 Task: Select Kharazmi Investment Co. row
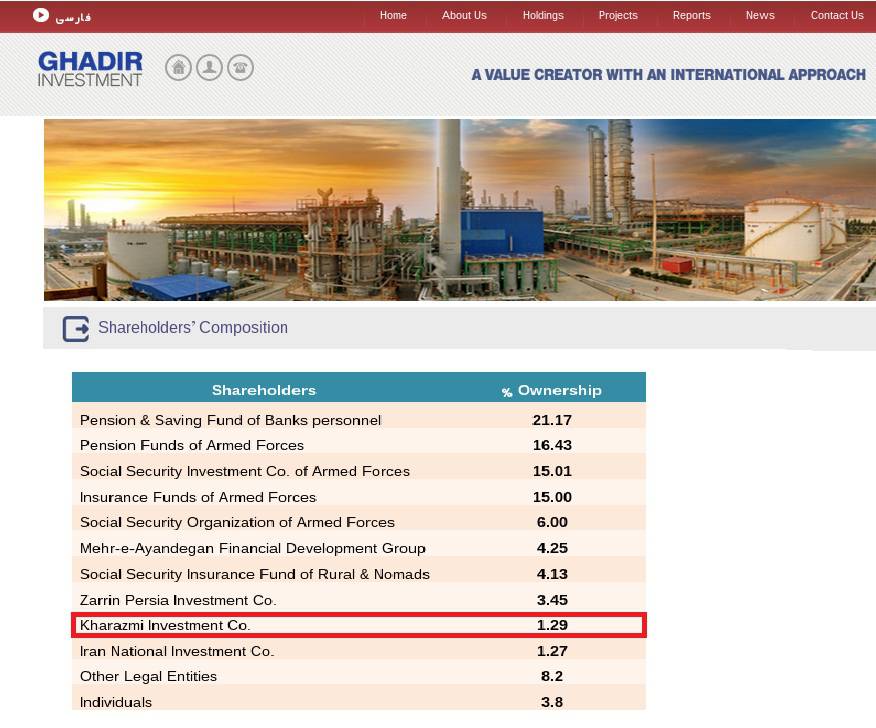359,625
